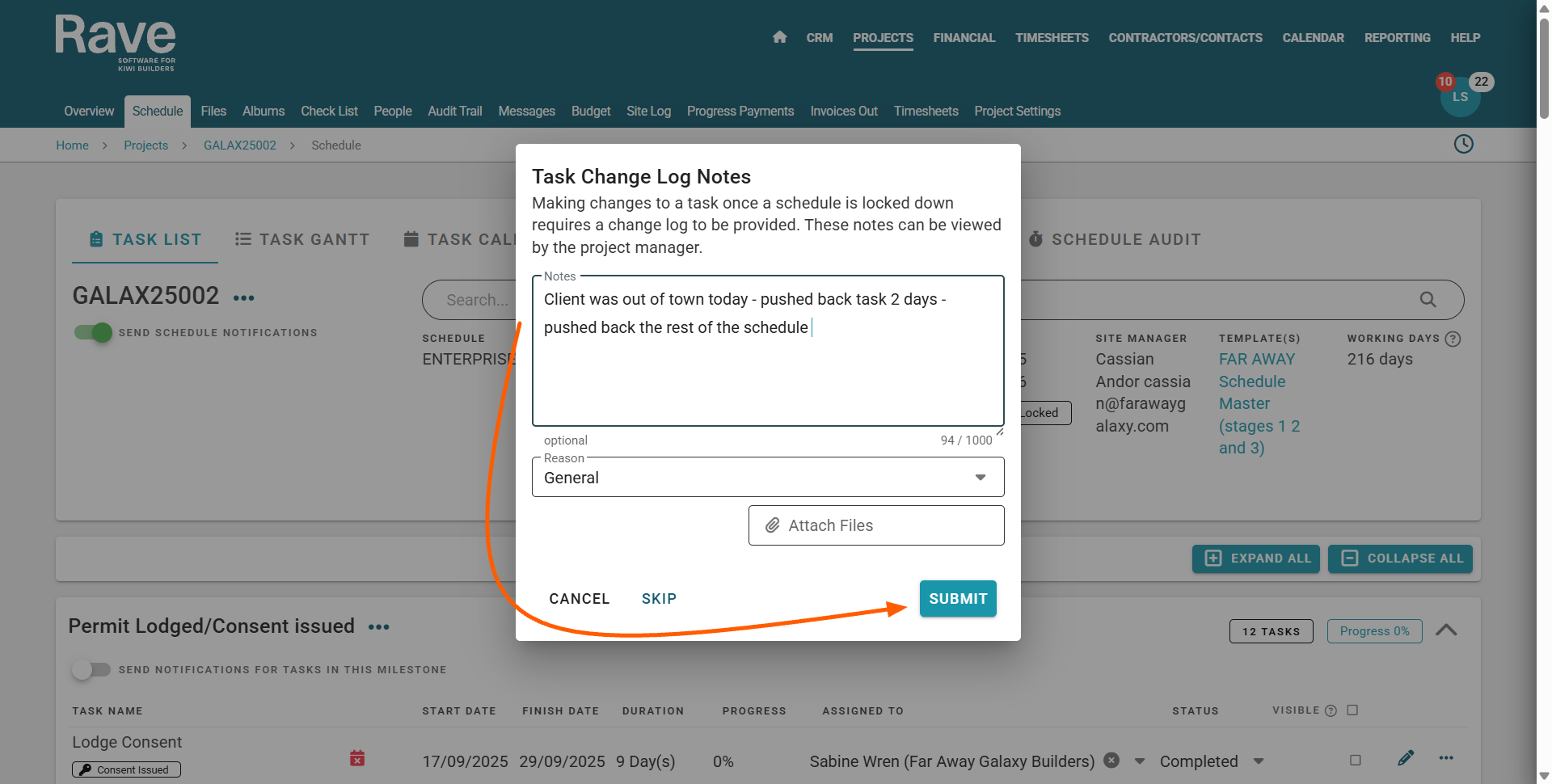The height and width of the screenshot is (784, 1552).
Task: Toggle Send Schedule Notifications switch
Action: tap(93, 332)
